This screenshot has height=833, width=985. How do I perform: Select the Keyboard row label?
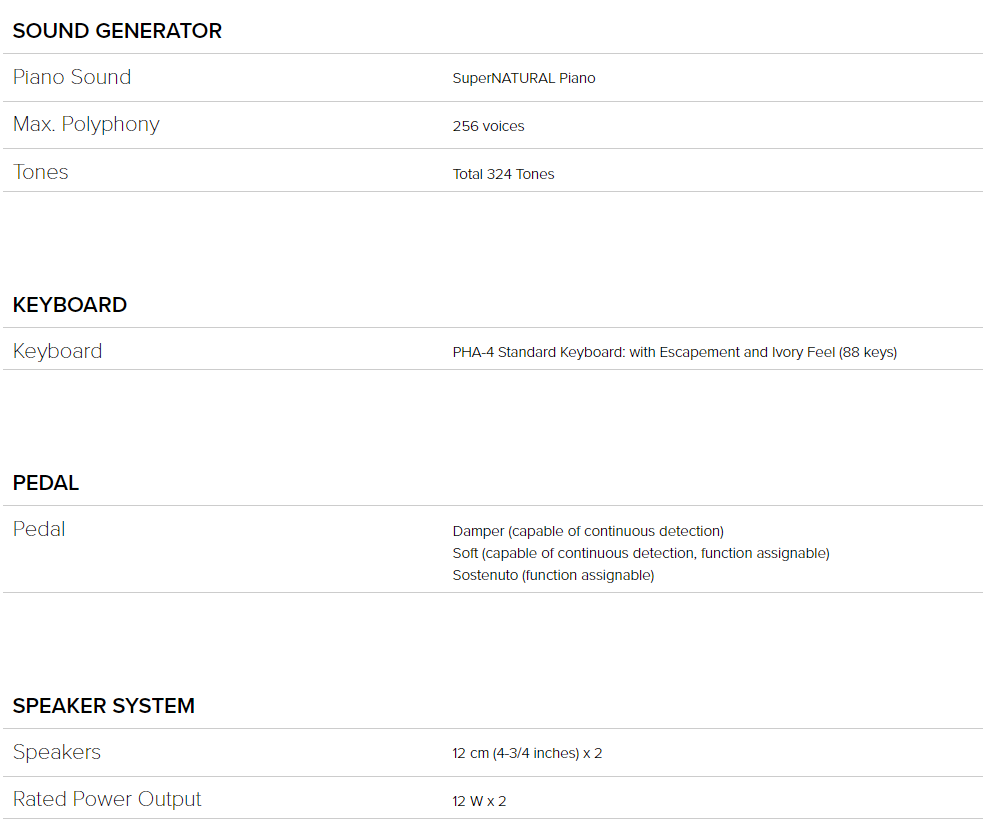click(57, 351)
